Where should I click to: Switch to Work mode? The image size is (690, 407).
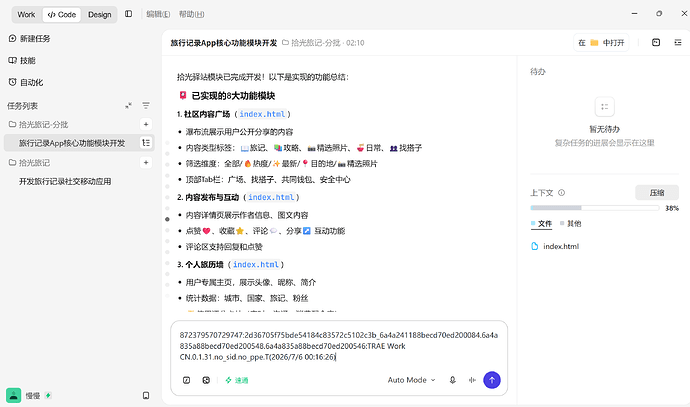click(x=26, y=15)
